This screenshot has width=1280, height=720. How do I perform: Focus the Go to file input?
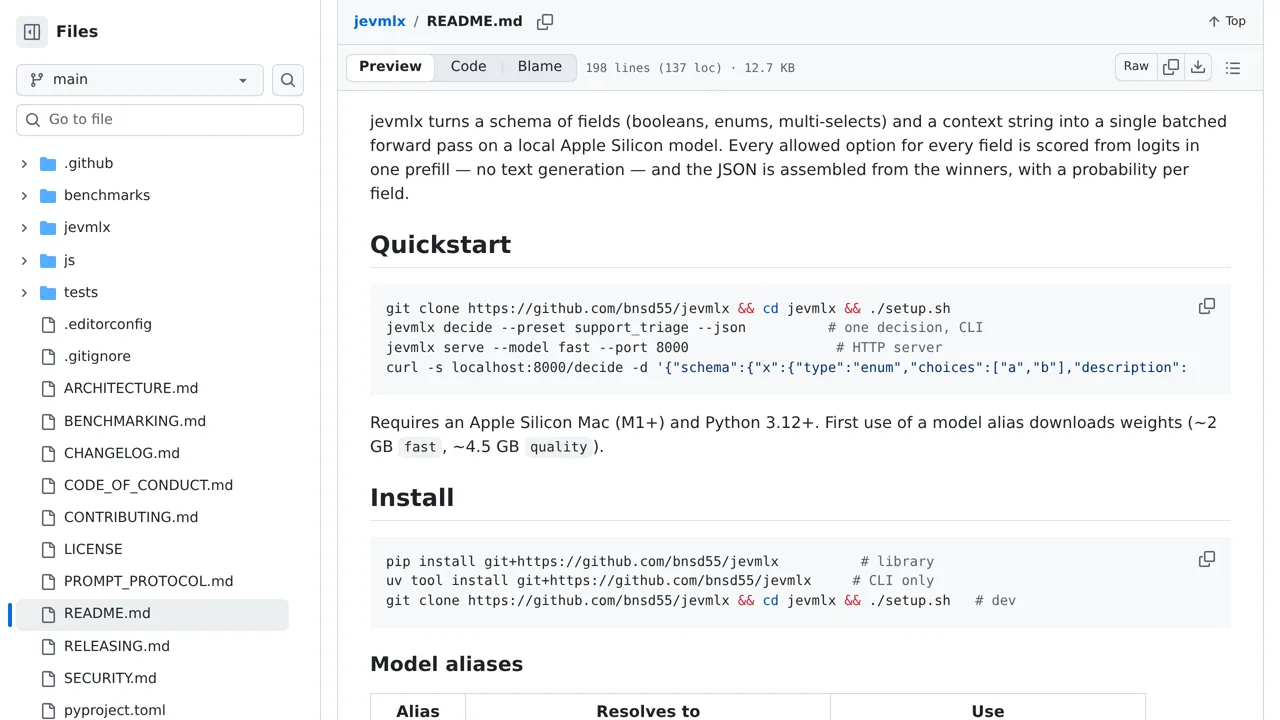point(160,120)
